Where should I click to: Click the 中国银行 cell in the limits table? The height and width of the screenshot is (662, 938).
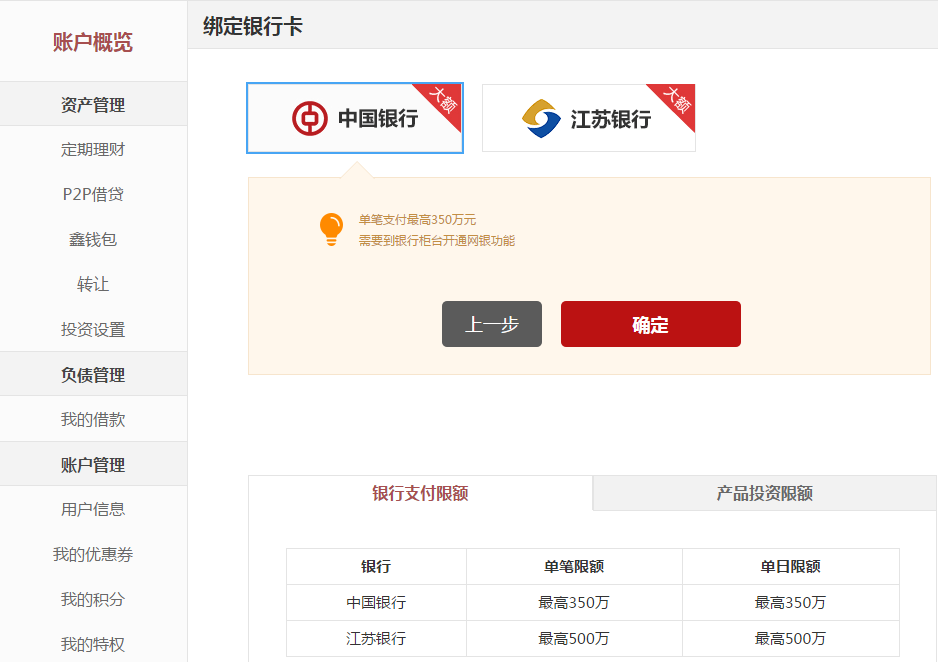376,602
